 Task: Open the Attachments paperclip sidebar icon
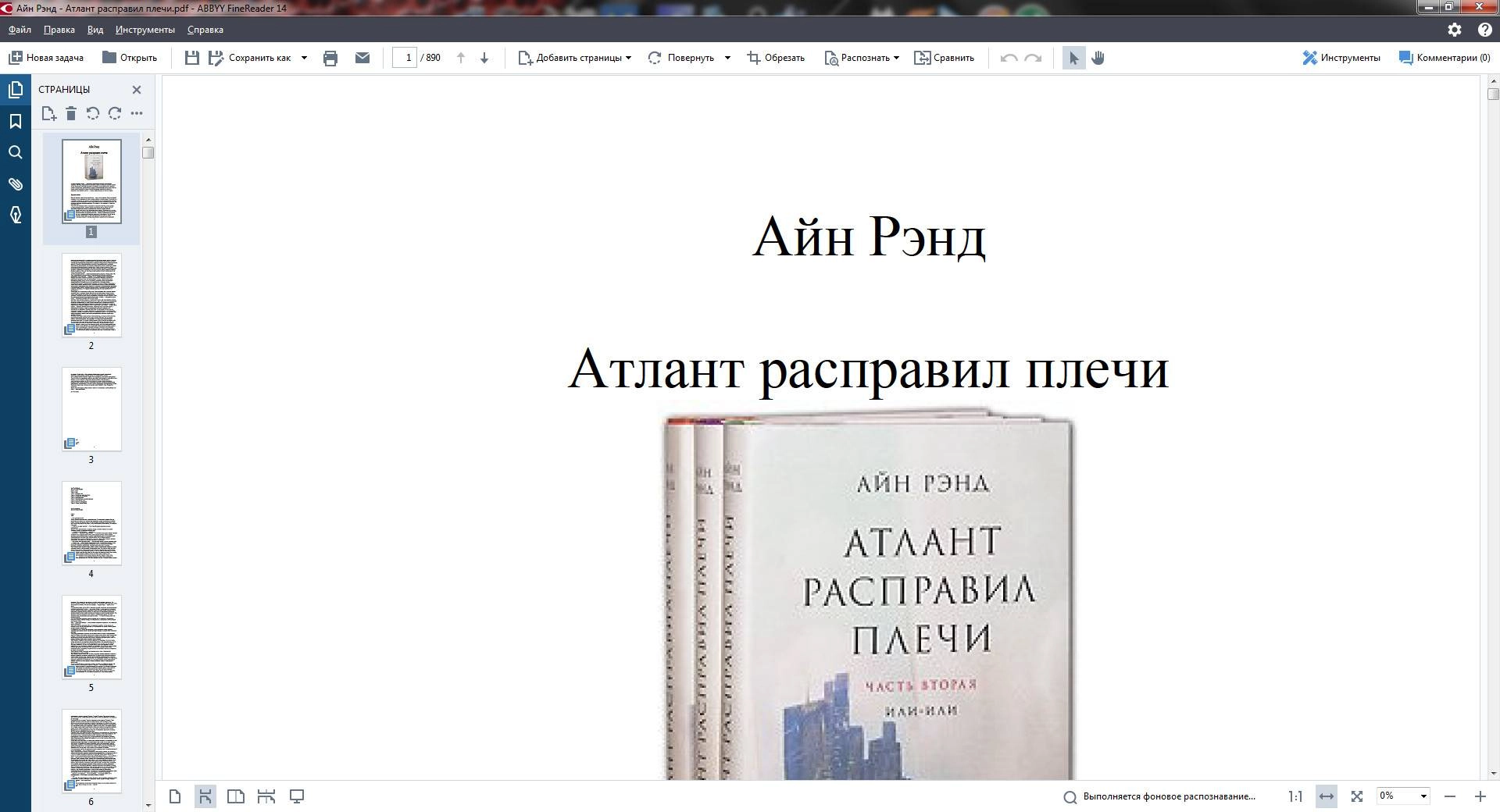point(15,184)
